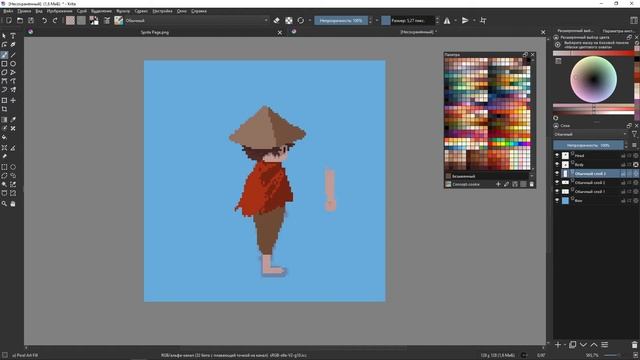Expand the opacity slider options arrow in toolbar
Image resolution: width=640 pixels, height=360 pixels.
[376, 20]
